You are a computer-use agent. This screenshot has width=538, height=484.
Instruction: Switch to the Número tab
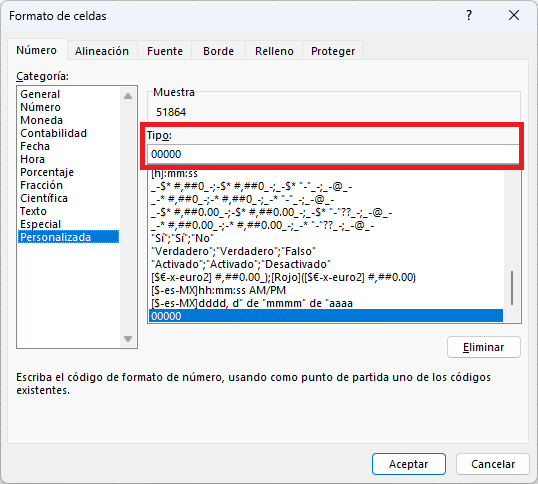click(37, 50)
